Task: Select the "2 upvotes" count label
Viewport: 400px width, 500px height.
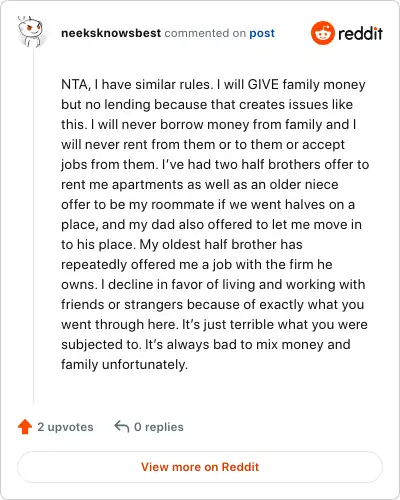Action: [x=65, y=427]
